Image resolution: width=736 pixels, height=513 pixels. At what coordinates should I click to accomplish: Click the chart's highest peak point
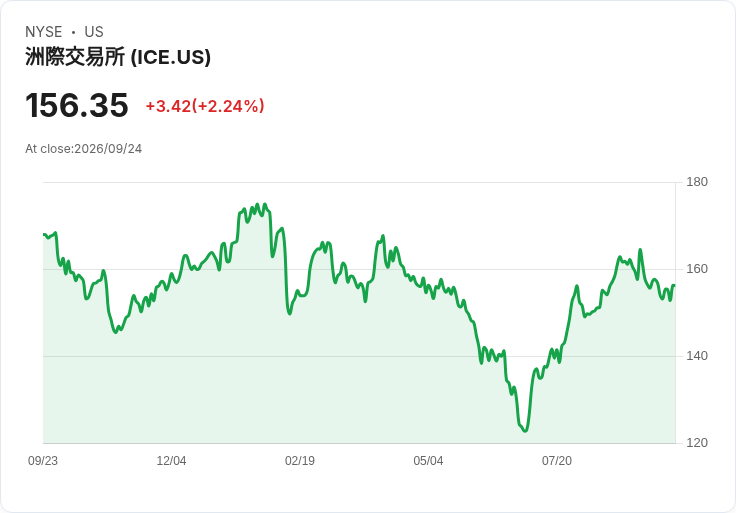pyautogui.click(x=257, y=204)
